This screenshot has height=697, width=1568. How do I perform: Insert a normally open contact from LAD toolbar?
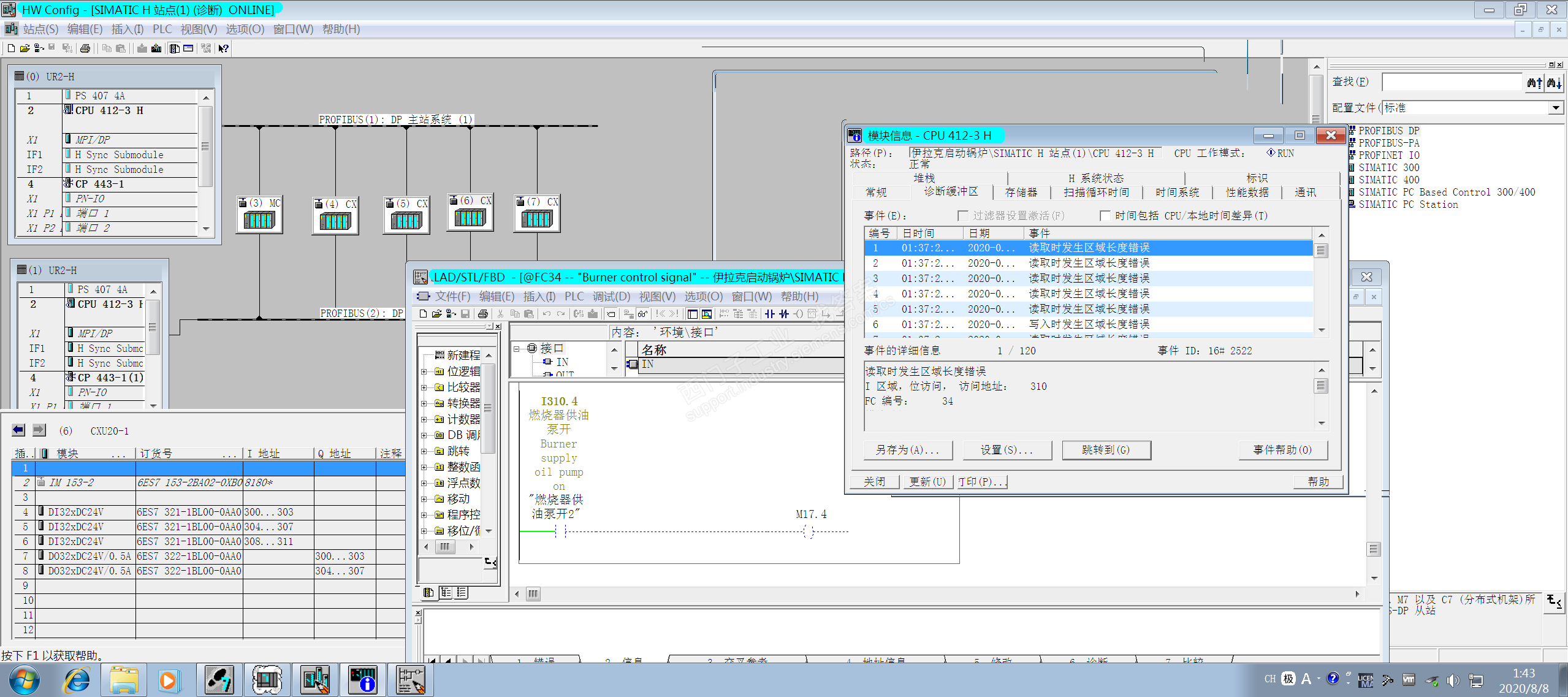769,314
